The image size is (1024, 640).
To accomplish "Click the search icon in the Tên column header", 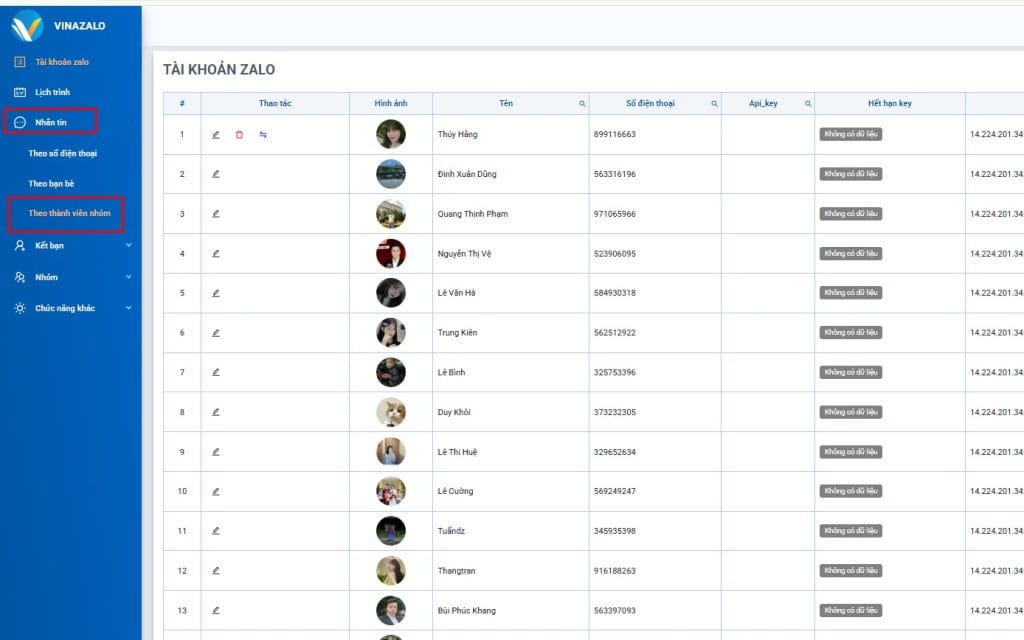I will coord(582,104).
